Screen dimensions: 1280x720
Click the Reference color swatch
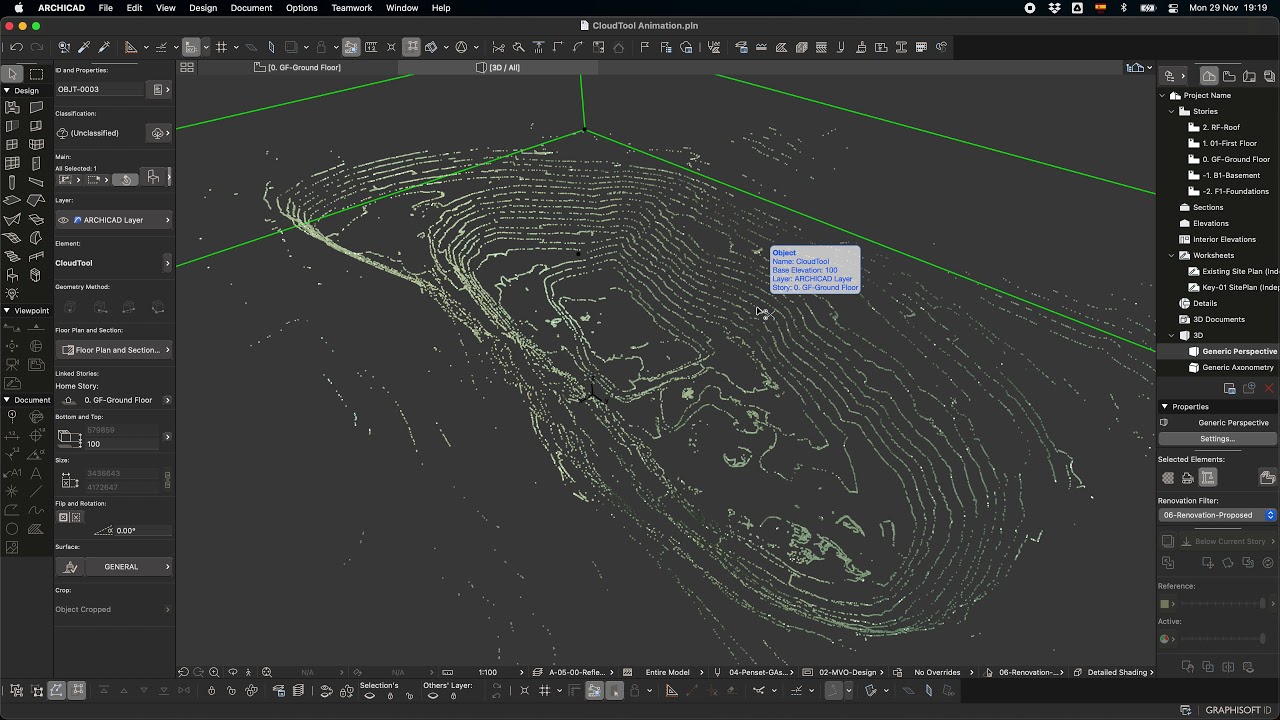1164,604
